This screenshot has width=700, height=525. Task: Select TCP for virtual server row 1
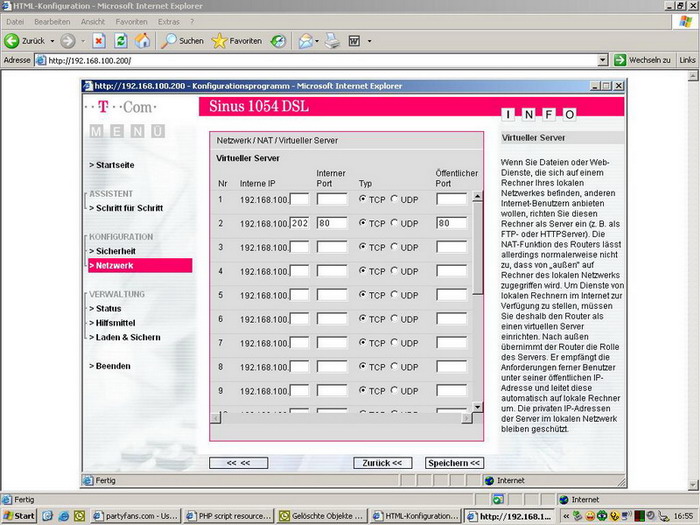[x=363, y=199]
